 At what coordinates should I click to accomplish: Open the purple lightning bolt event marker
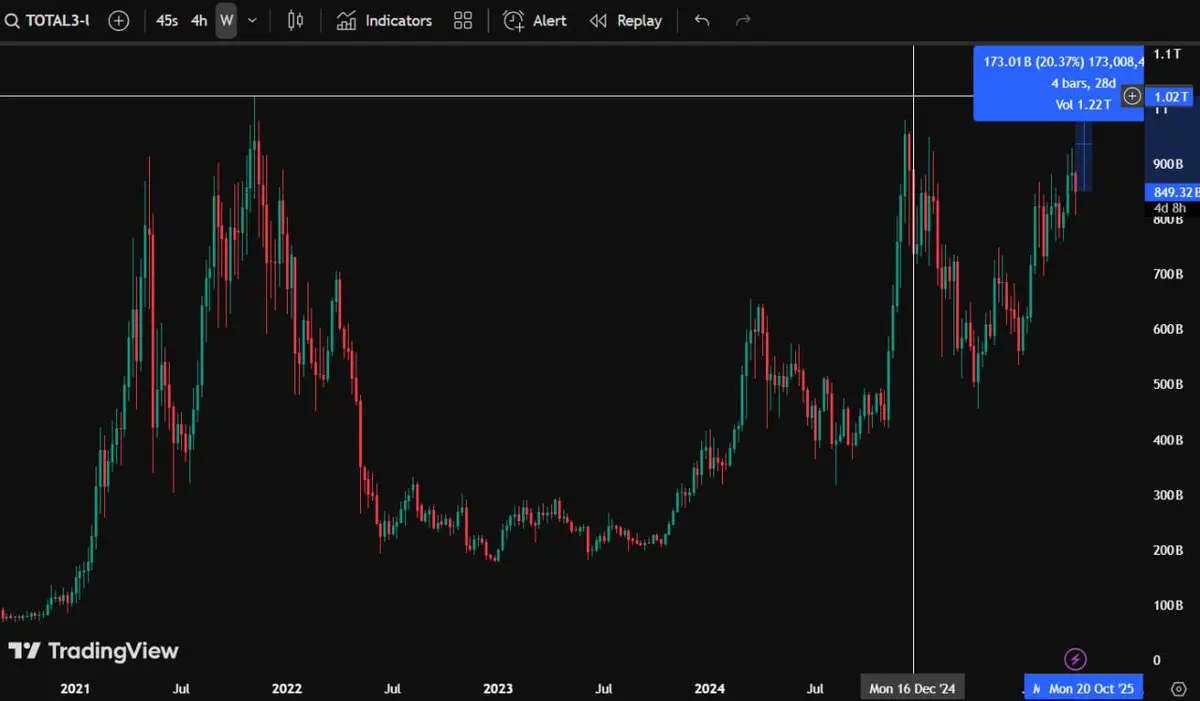pos(1075,659)
